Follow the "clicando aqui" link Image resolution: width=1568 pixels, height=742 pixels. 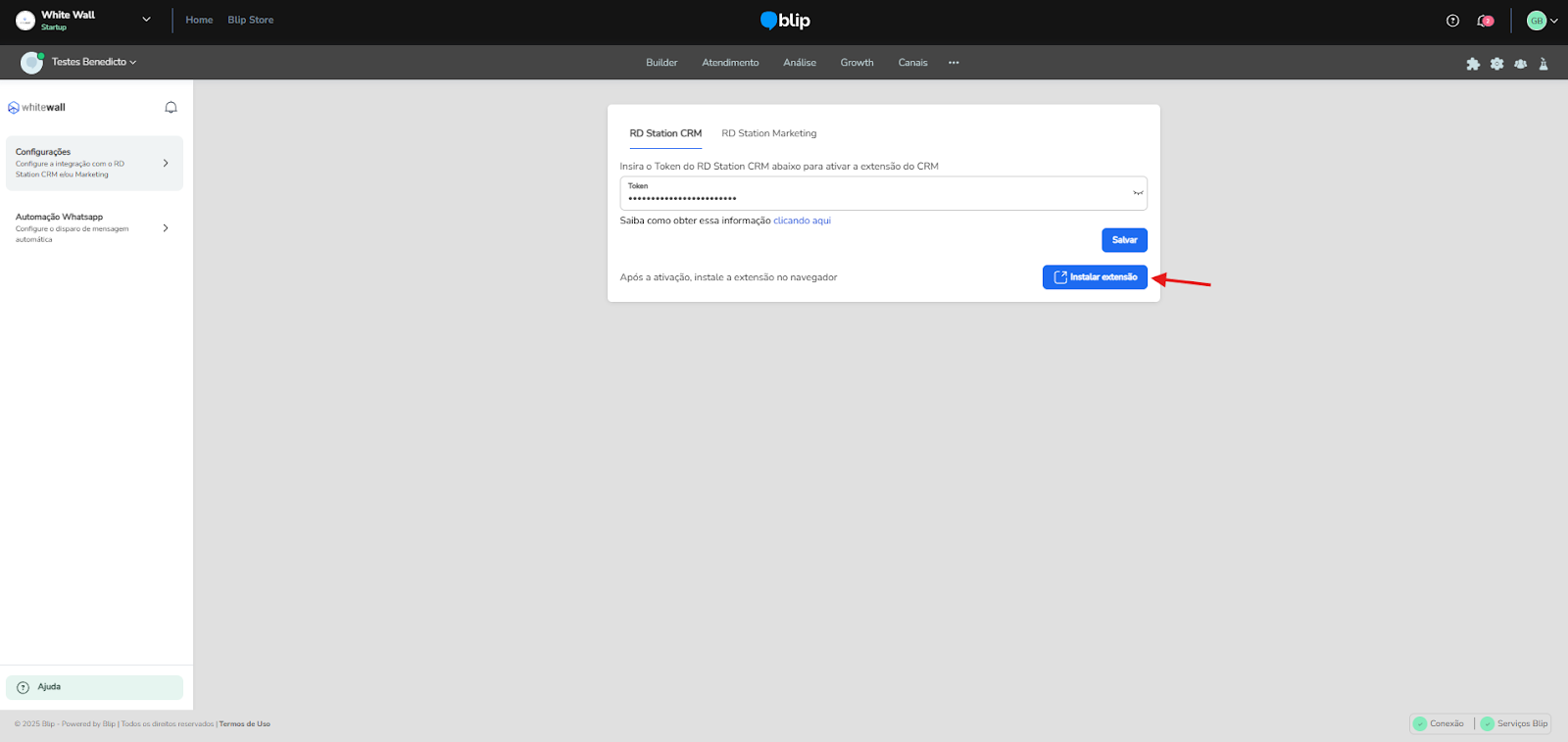(x=802, y=221)
